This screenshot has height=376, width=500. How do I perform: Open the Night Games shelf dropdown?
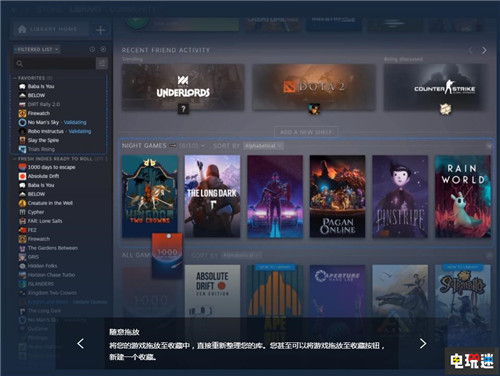coord(203,146)
